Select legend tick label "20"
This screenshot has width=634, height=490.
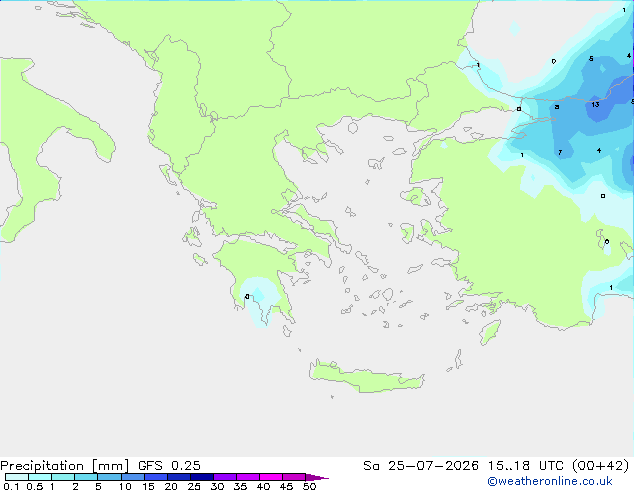(x=171, y=486)
